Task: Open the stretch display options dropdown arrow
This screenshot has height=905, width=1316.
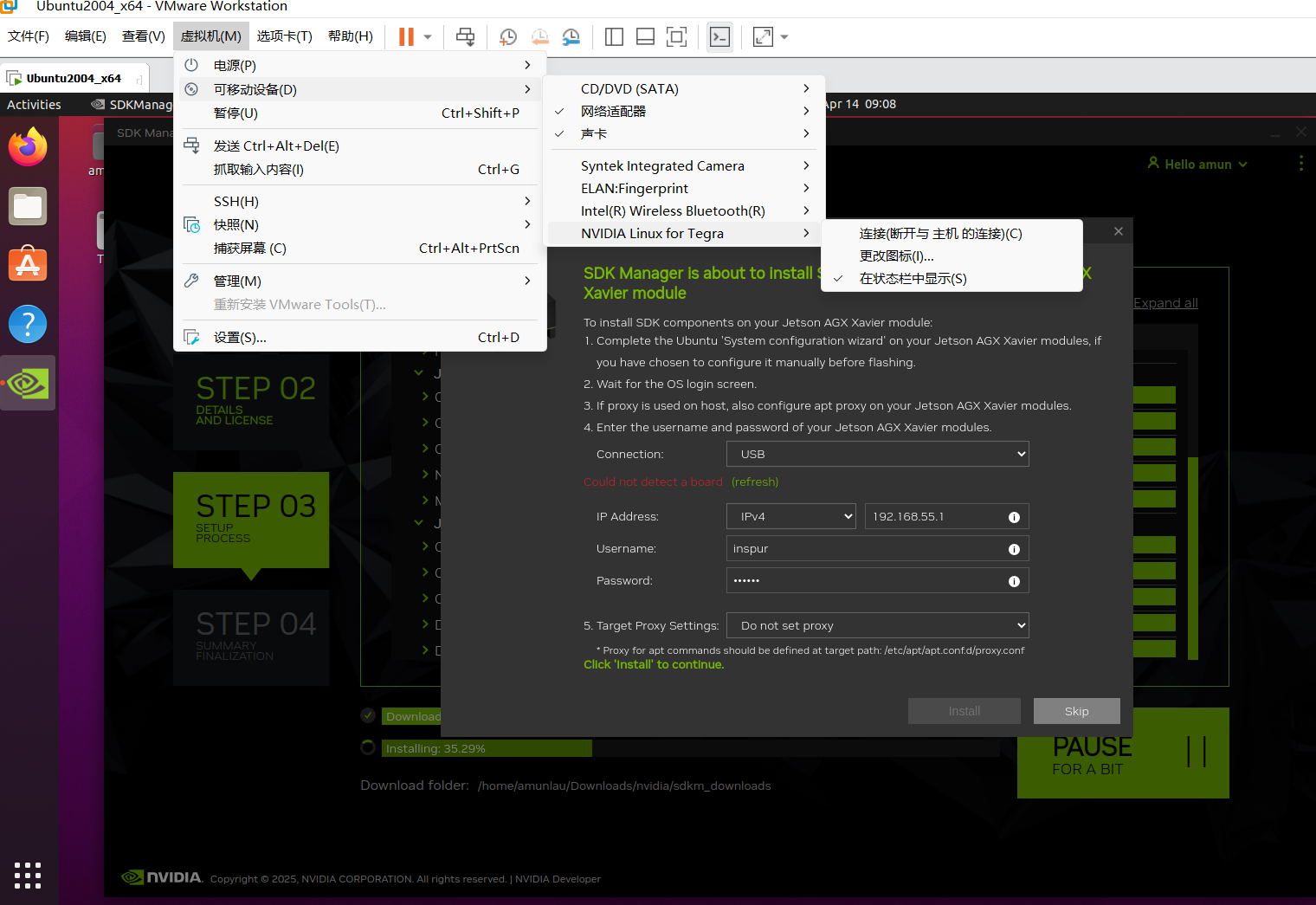Action: coord(784,37)
